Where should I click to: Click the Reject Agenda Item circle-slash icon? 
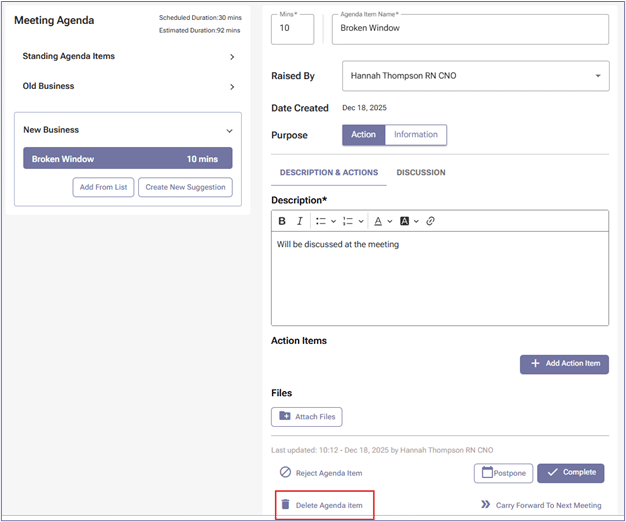tap(285, 473)
